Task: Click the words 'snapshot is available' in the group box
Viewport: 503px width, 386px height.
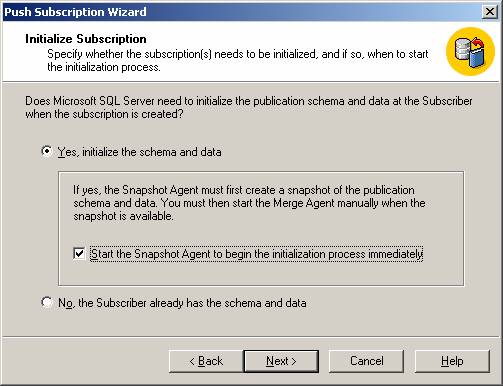Action: tap(123, 216)
